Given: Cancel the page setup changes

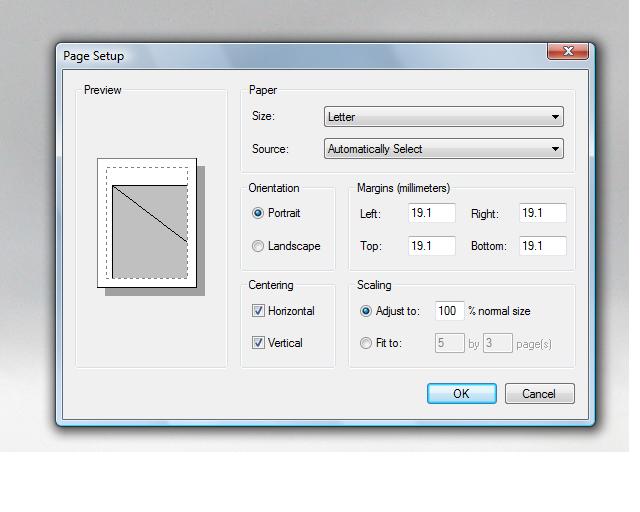Looking at the screenshot, I should [539, 393].
